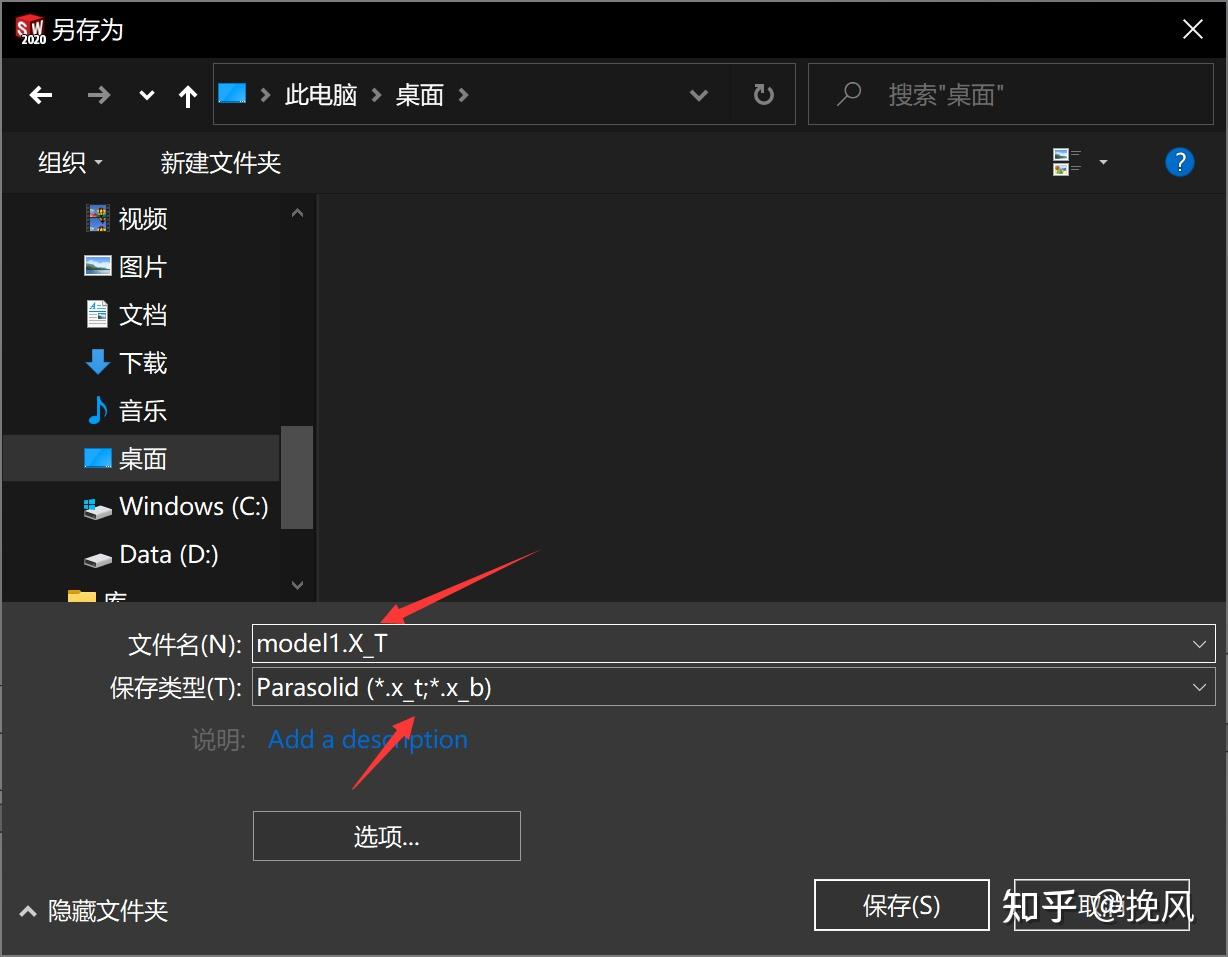This screenshot has width=1228, height=957.
Task: Open the Parasolid save type dropdown
Action: pos(1198,687)
